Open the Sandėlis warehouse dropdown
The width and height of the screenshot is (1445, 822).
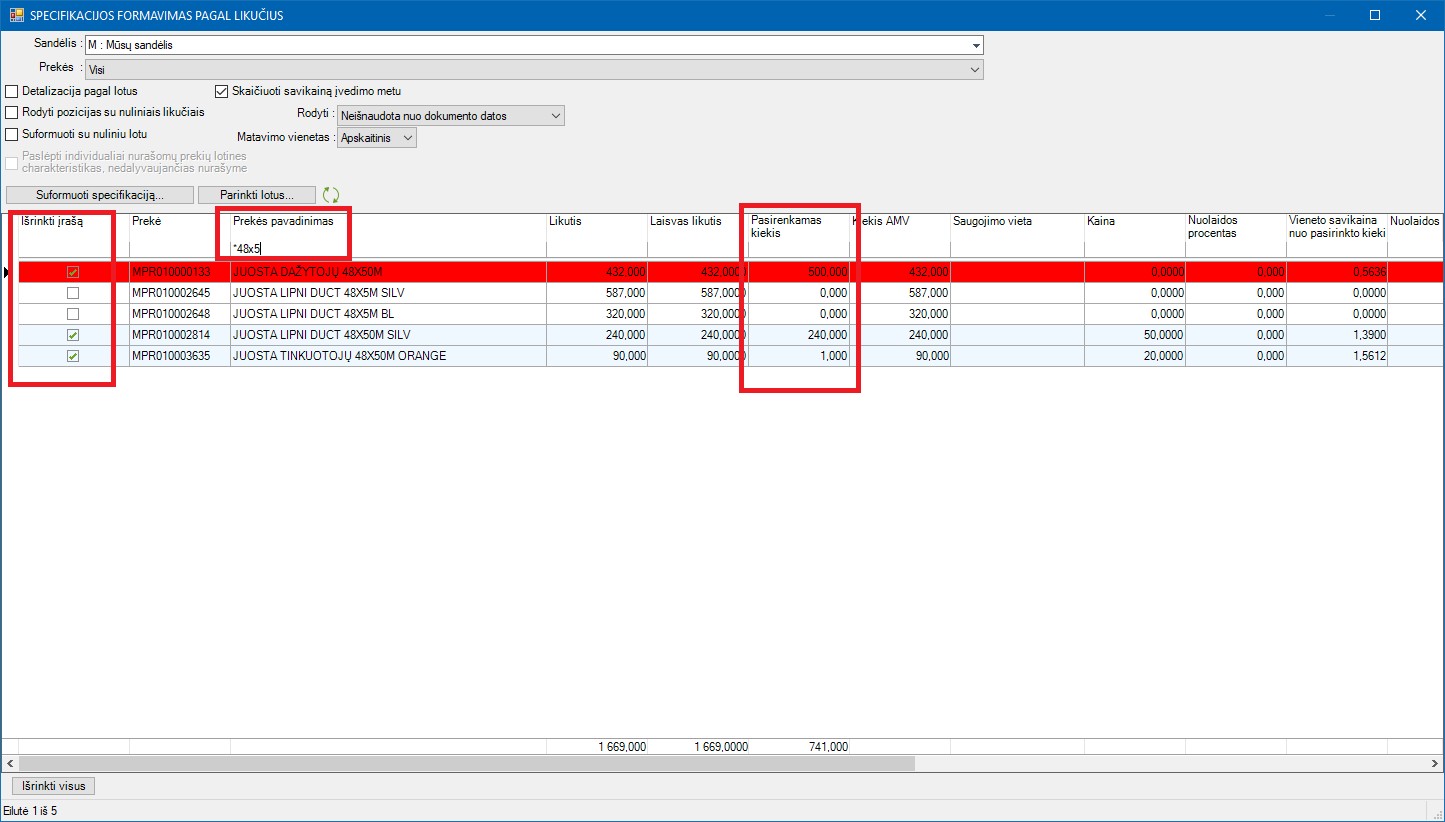tap(974, 45)
